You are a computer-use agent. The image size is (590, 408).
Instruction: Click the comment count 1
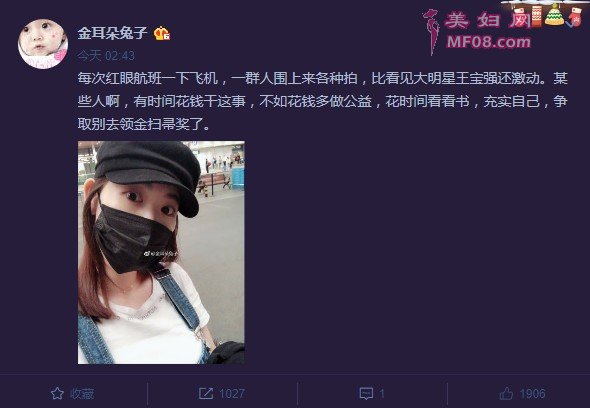pyautogui.click(x=382, y=394)
